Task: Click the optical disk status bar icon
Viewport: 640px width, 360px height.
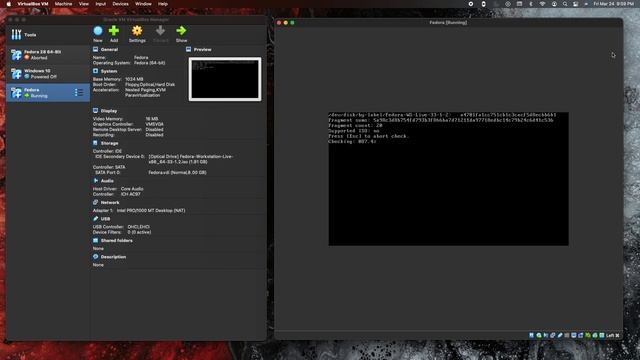Action: coord(539,335)
